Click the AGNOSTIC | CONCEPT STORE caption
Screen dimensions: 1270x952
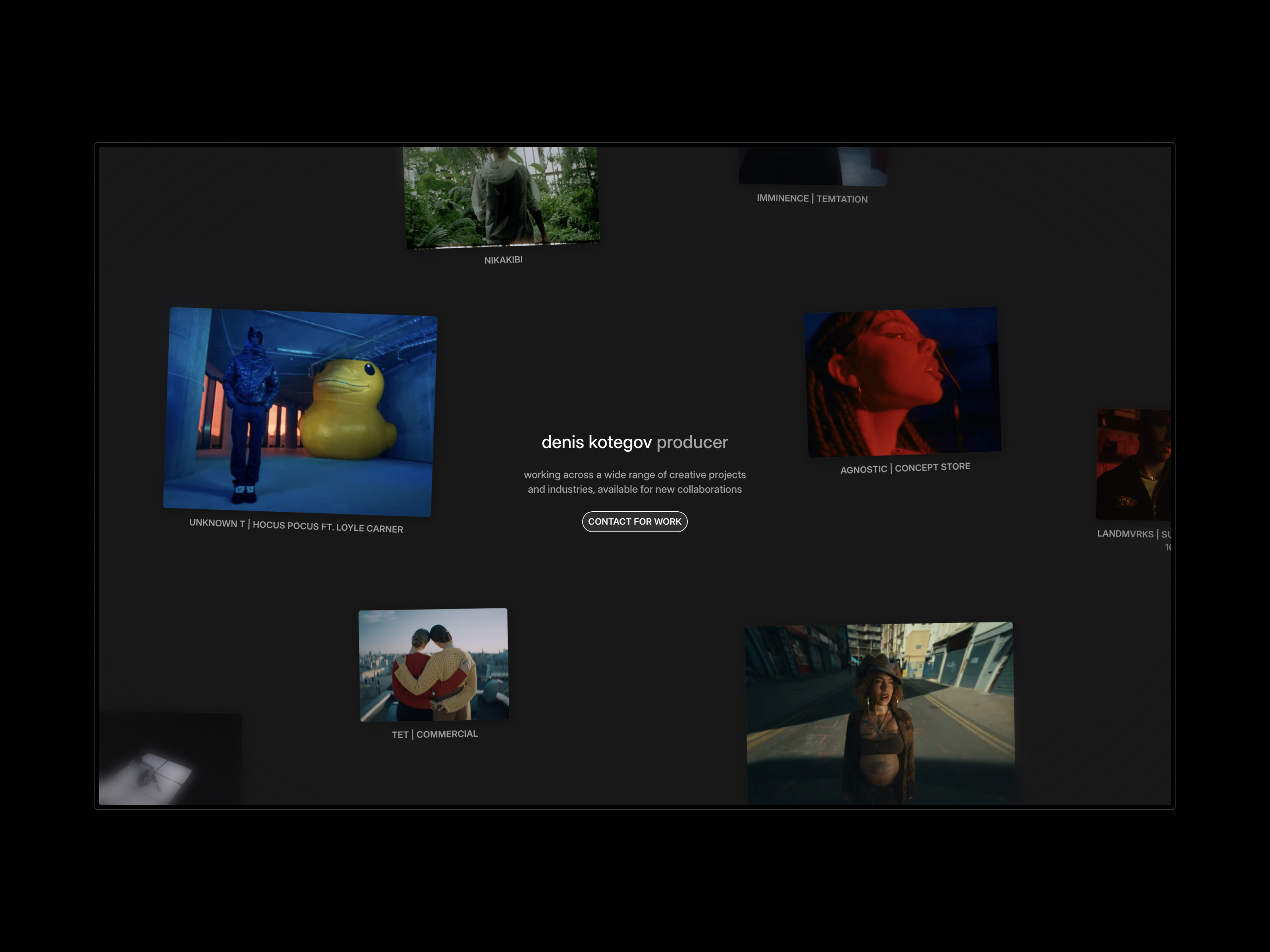[x=905, y=466]
